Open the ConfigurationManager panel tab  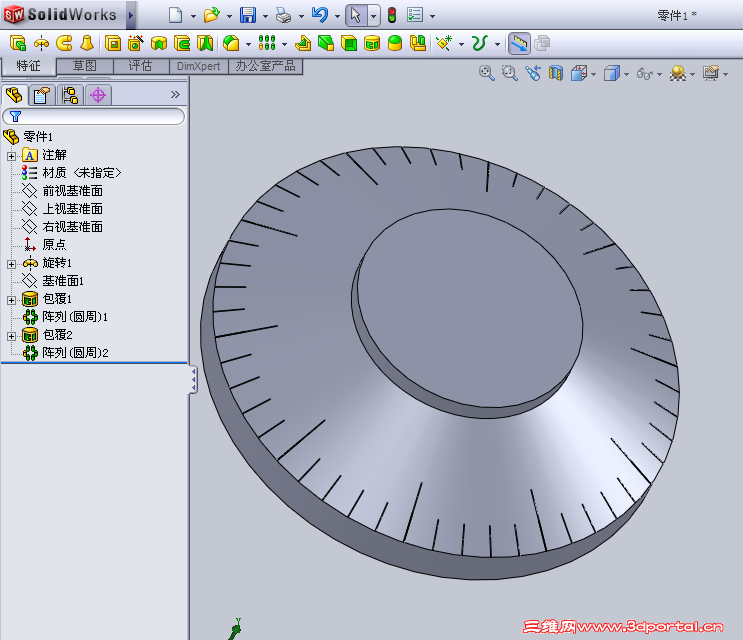tap(70, 95)
